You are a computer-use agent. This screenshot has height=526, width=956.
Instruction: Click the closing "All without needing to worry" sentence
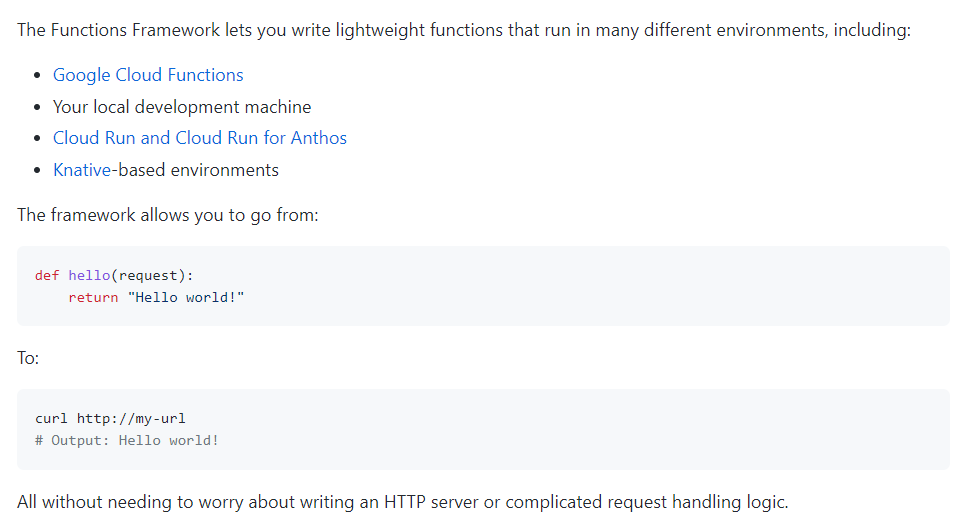(402, 502)
